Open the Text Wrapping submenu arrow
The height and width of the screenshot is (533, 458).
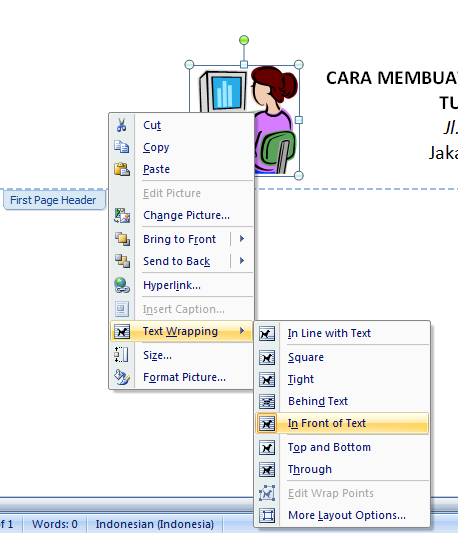(242, 331)
